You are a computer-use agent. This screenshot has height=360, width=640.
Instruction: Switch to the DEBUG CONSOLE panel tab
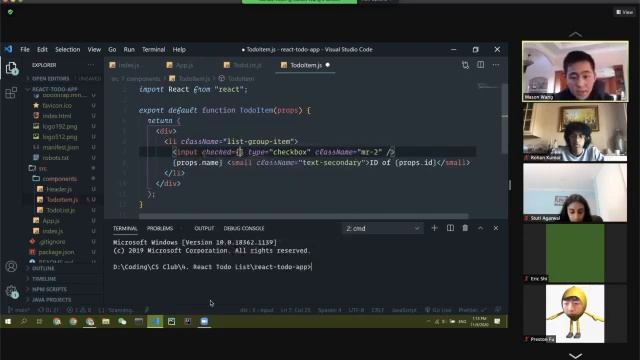(x=244, y=229)
